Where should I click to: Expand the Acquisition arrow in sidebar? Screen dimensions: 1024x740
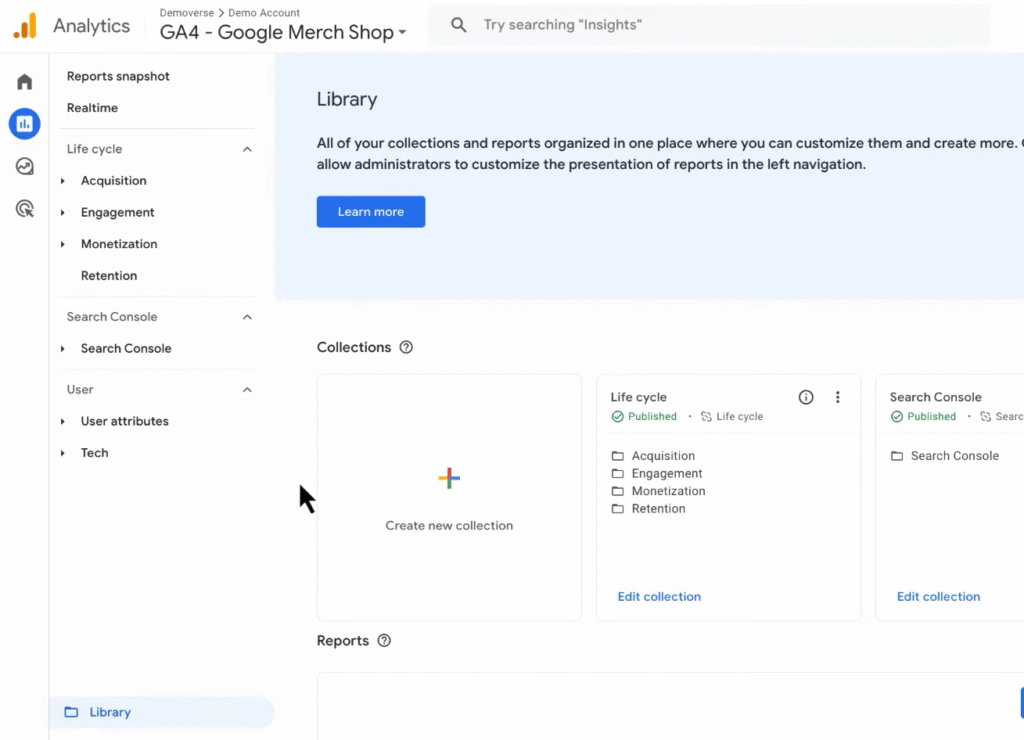point(63,181)
